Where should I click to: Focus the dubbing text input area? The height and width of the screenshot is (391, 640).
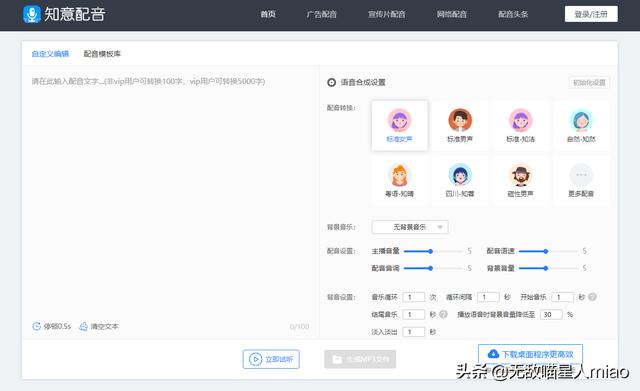pos(170,196)
